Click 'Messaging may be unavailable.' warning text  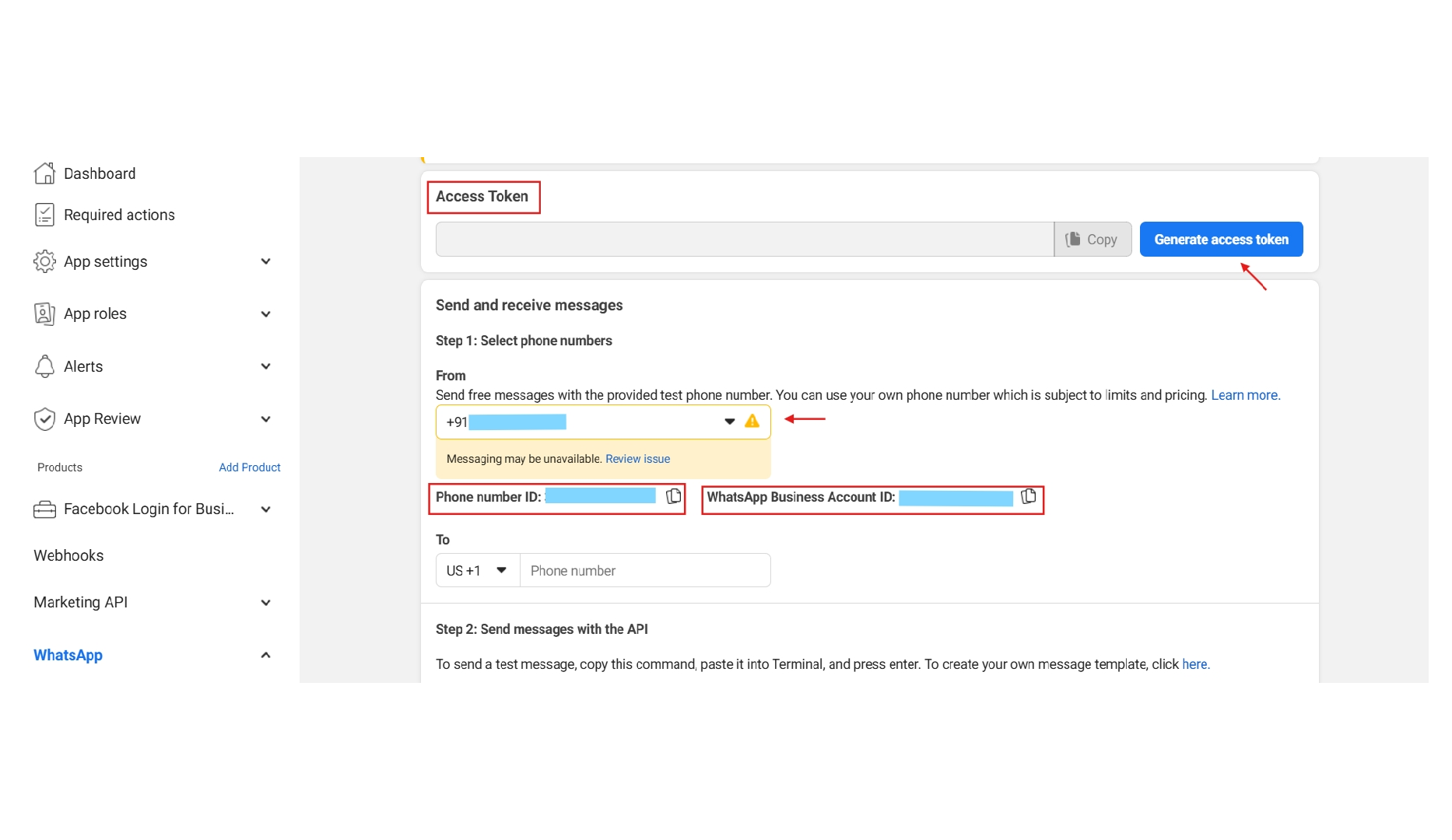[x=524, y=459]
